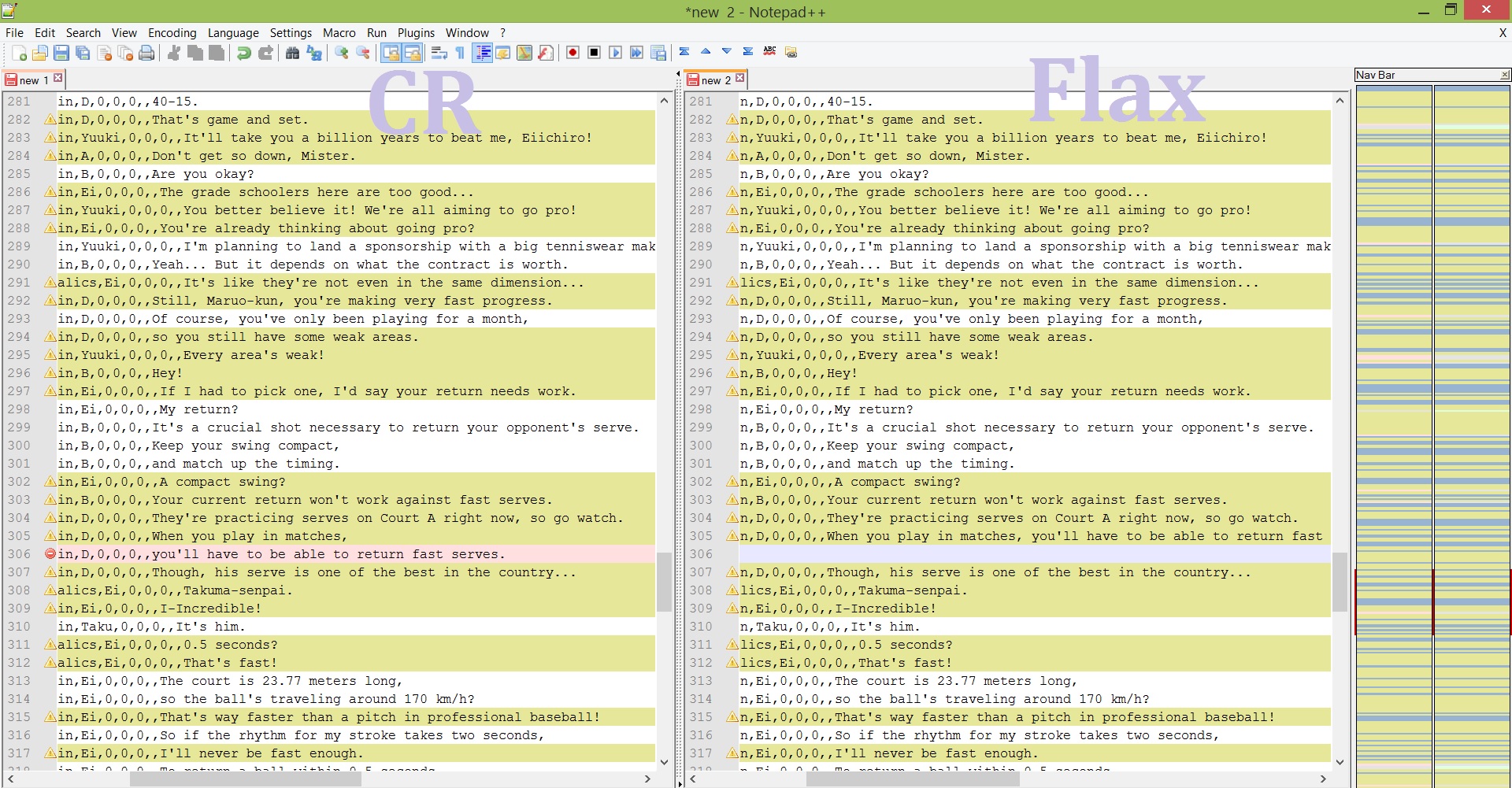Open the Window menu
The height and width of the screenshot is (788, 1512).
(x=467, y=33)
